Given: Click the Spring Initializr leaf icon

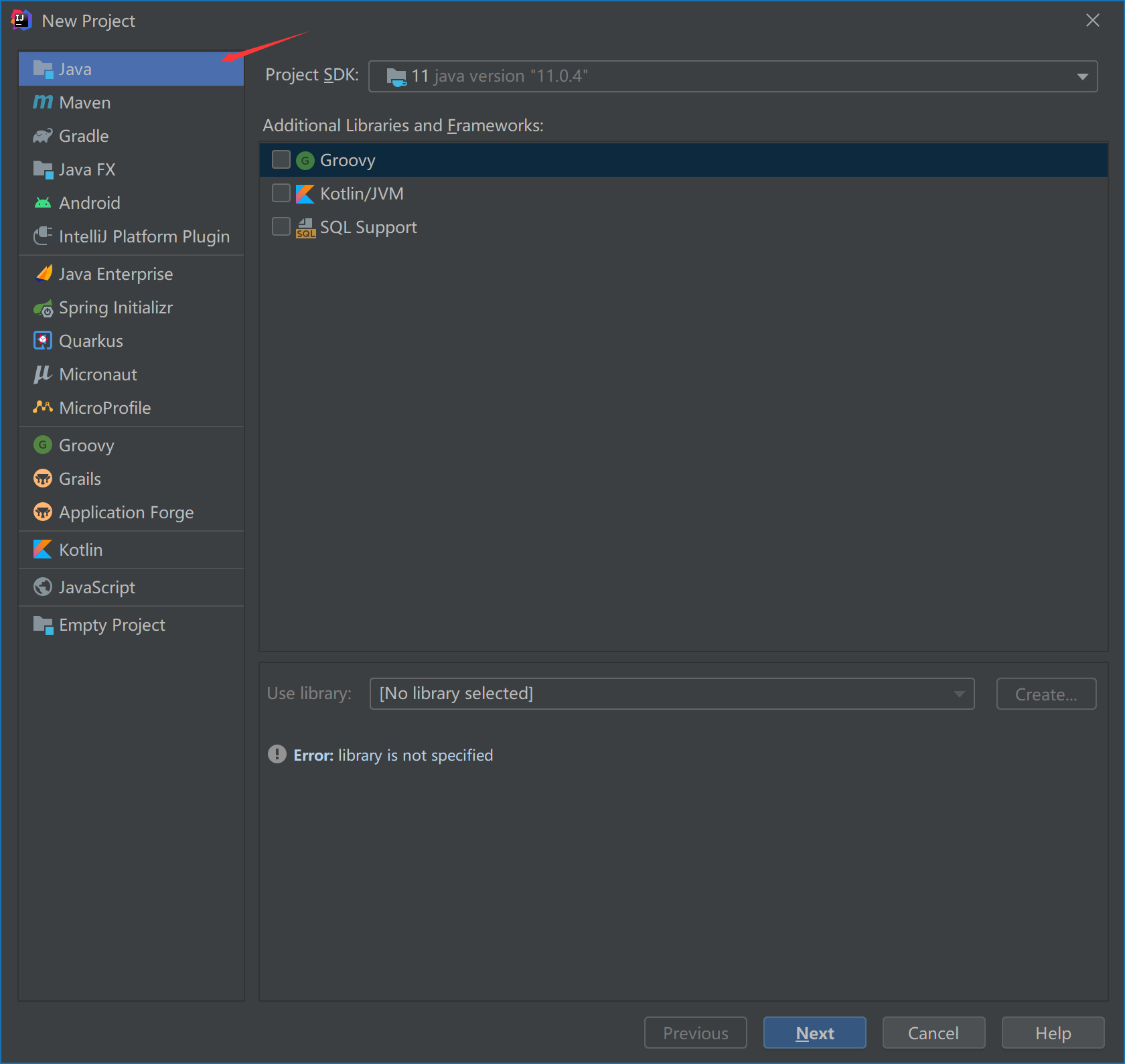Looking at the screenshot, I should tap(43, 308).
